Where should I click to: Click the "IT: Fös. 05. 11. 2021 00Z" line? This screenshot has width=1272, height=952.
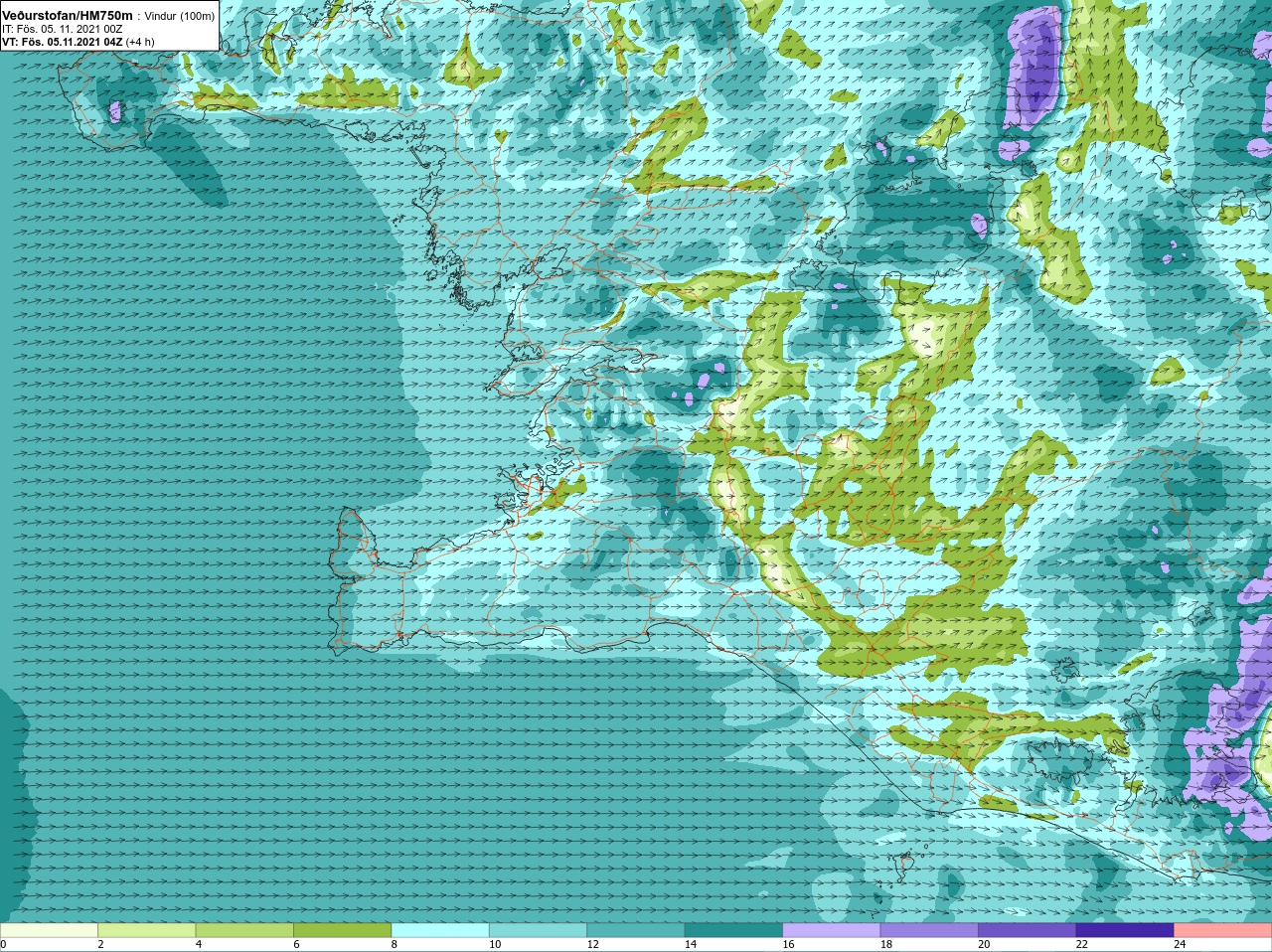pyautogui.click(x=63, y=29)
